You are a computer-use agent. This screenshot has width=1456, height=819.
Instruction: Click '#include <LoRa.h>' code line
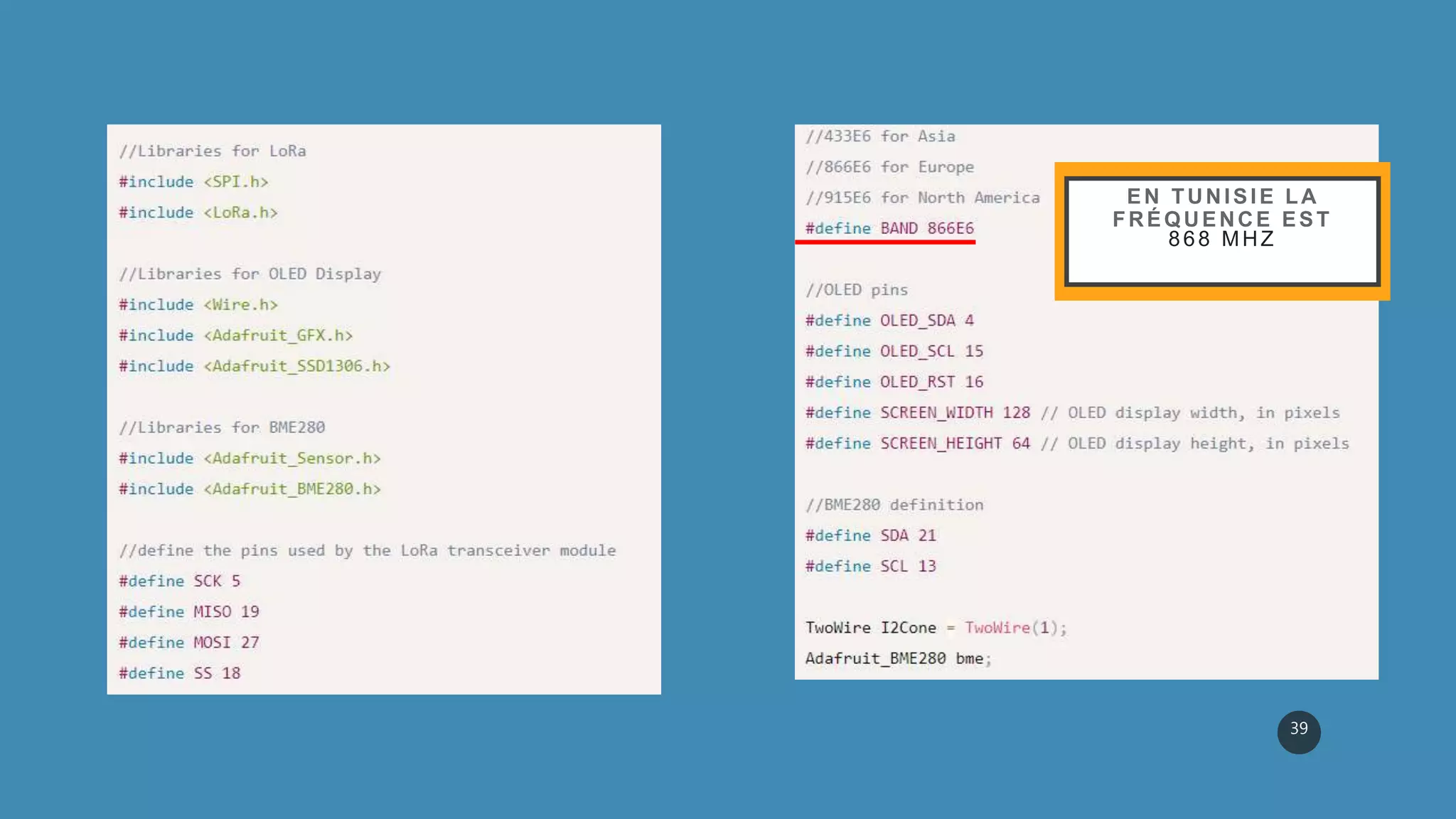point(198,213)
